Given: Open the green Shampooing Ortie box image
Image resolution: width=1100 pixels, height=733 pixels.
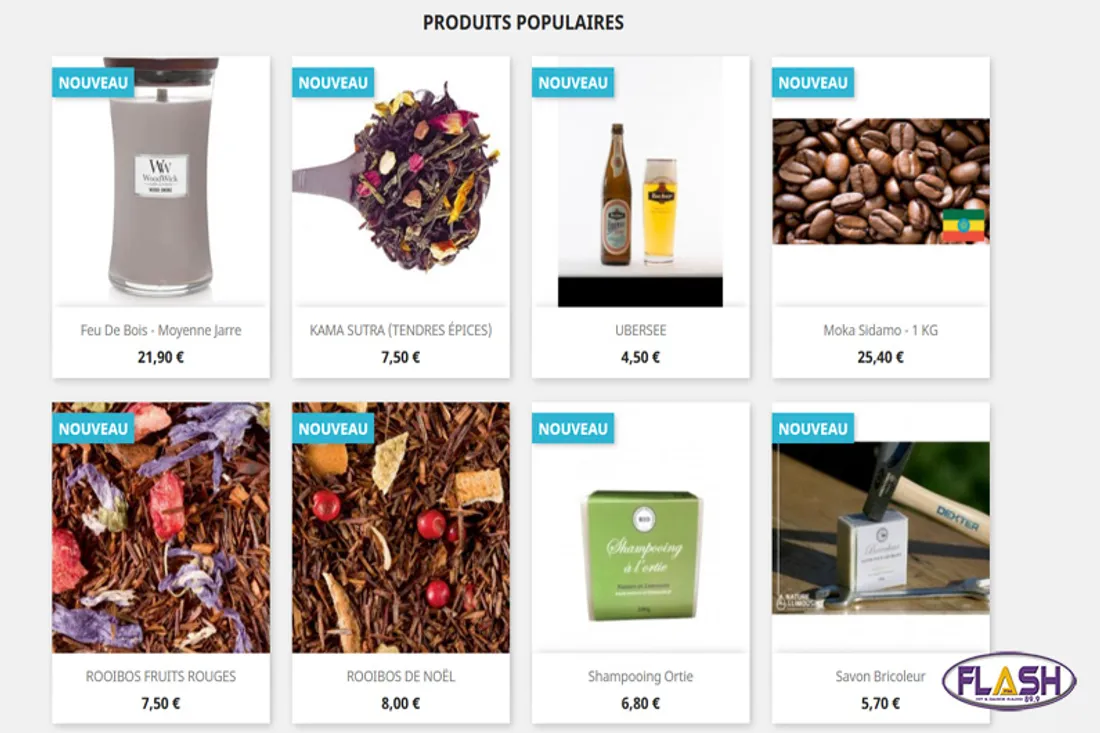Looking at the screenshot, I should [640, 555].
